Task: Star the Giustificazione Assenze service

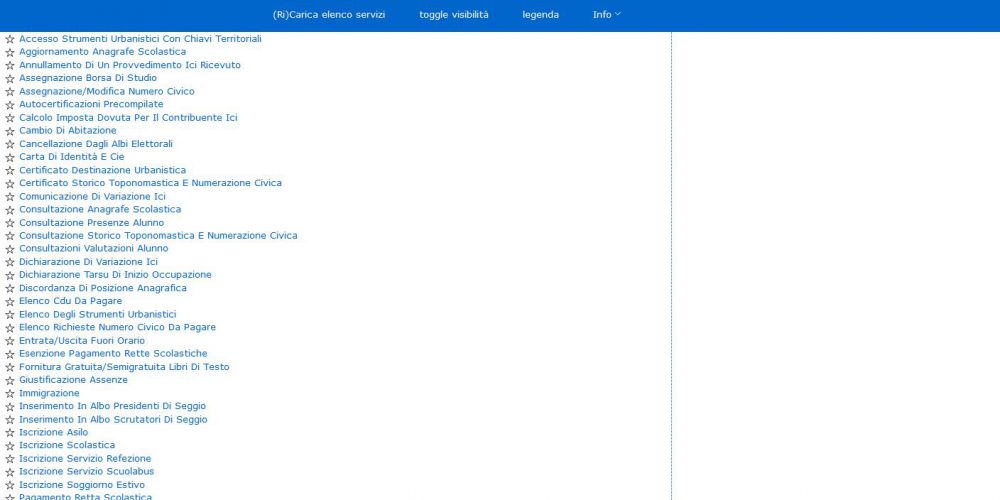Action: point(10,381)
